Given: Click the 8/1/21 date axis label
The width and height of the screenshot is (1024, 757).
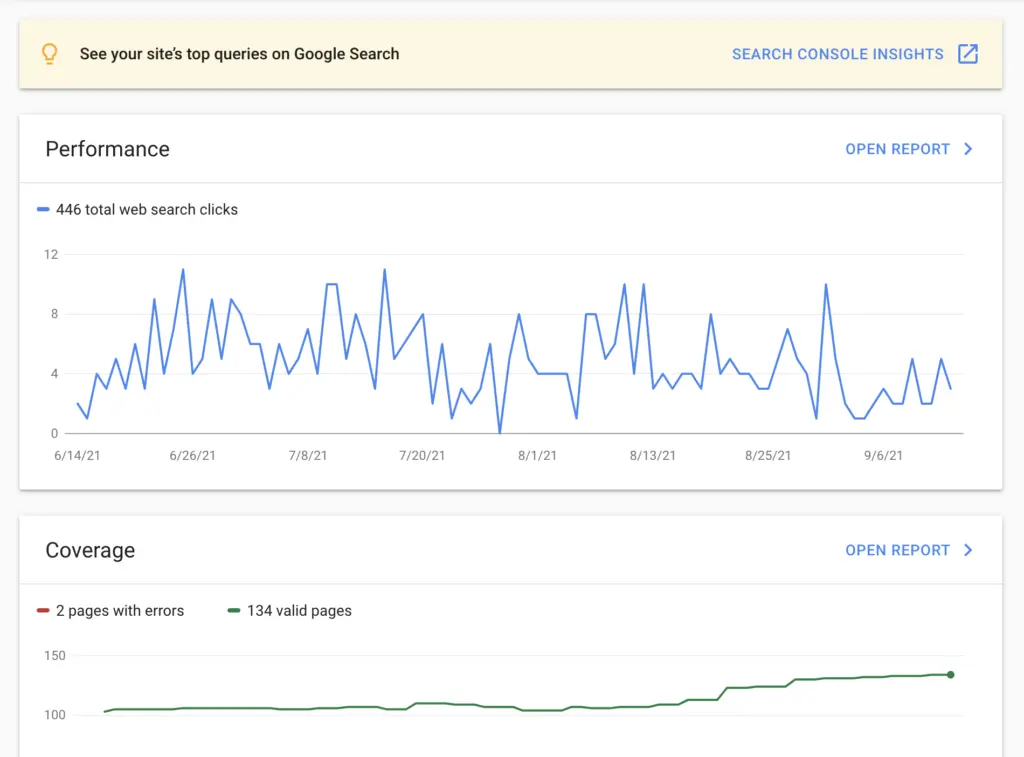Looking at the screenshot, I should [537, 456].
